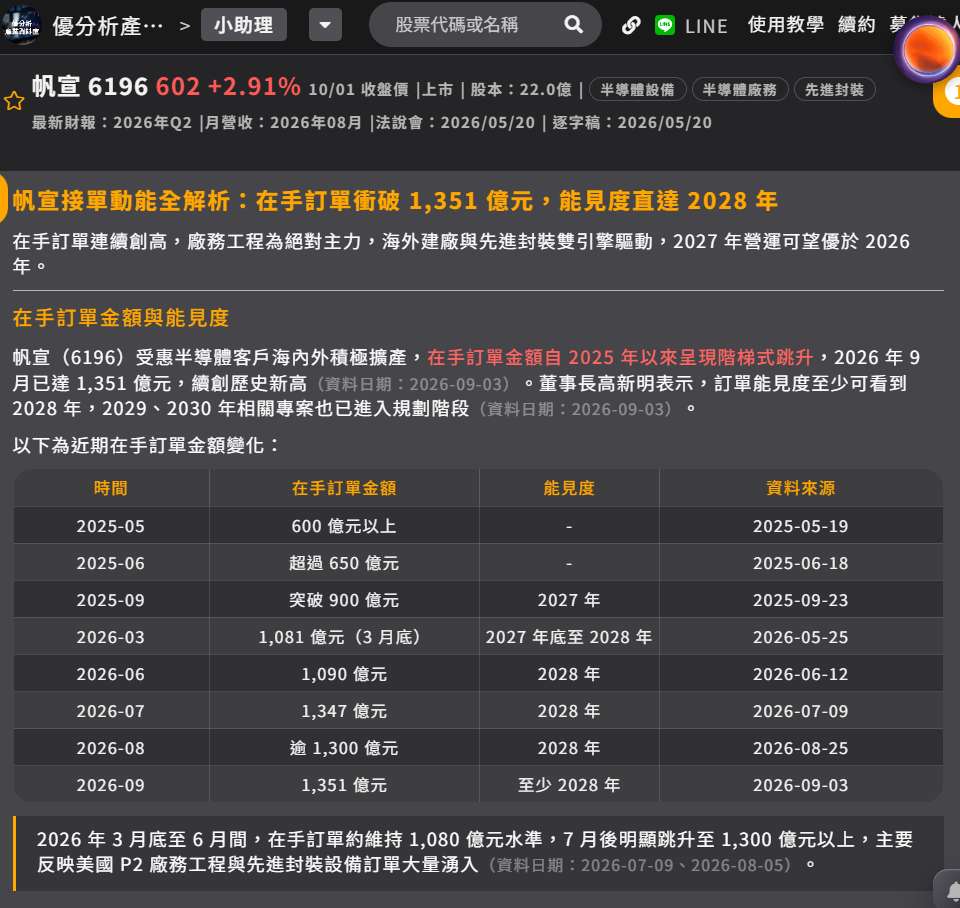Click the orange article title headline
This screenshot has width=960, height=908.
point(395,201)
